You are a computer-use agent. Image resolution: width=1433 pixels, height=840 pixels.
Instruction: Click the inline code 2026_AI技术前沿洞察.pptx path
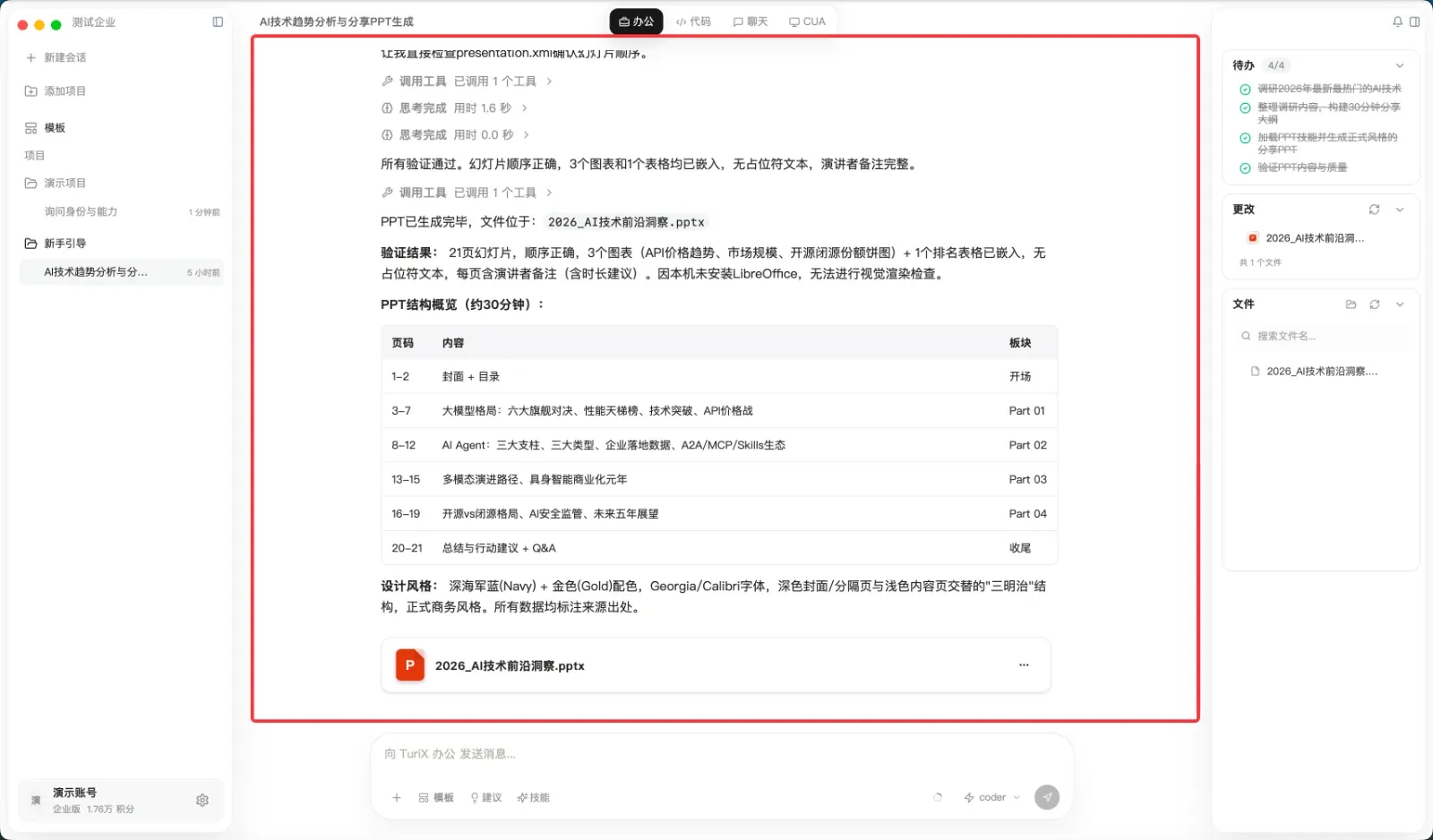tap(626, 222)
